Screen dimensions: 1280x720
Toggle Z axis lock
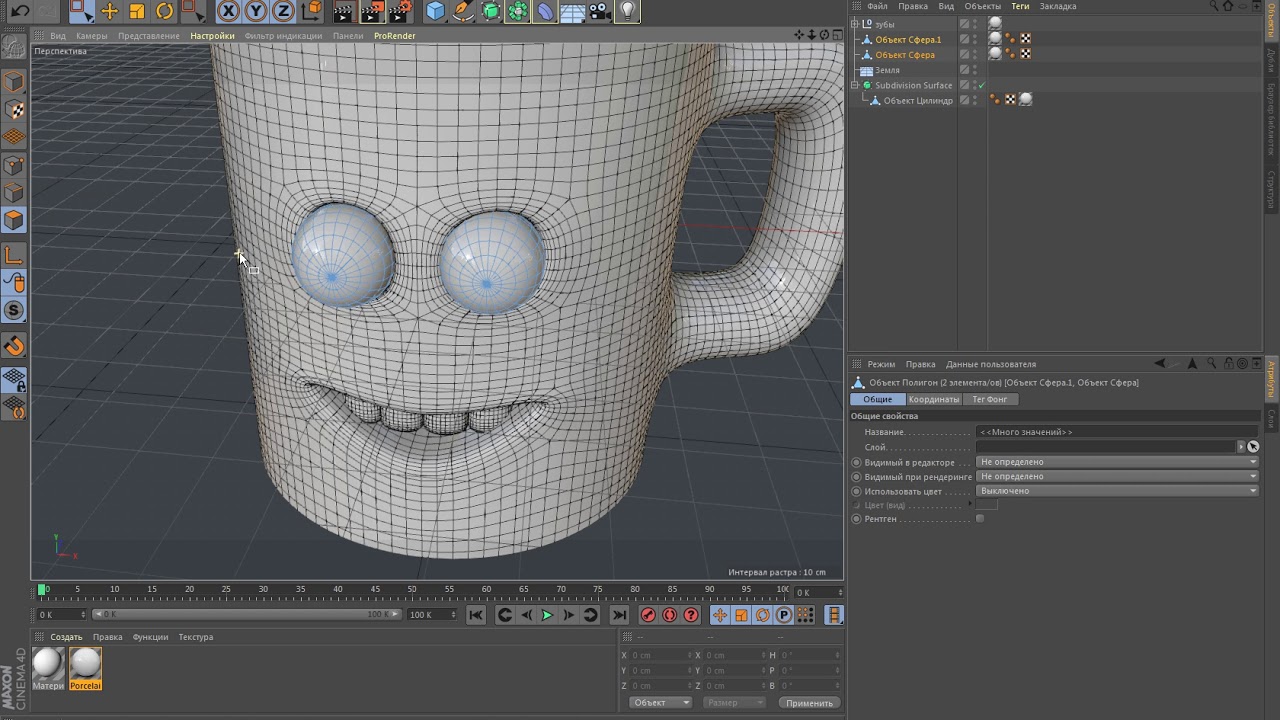pos(284,11)
